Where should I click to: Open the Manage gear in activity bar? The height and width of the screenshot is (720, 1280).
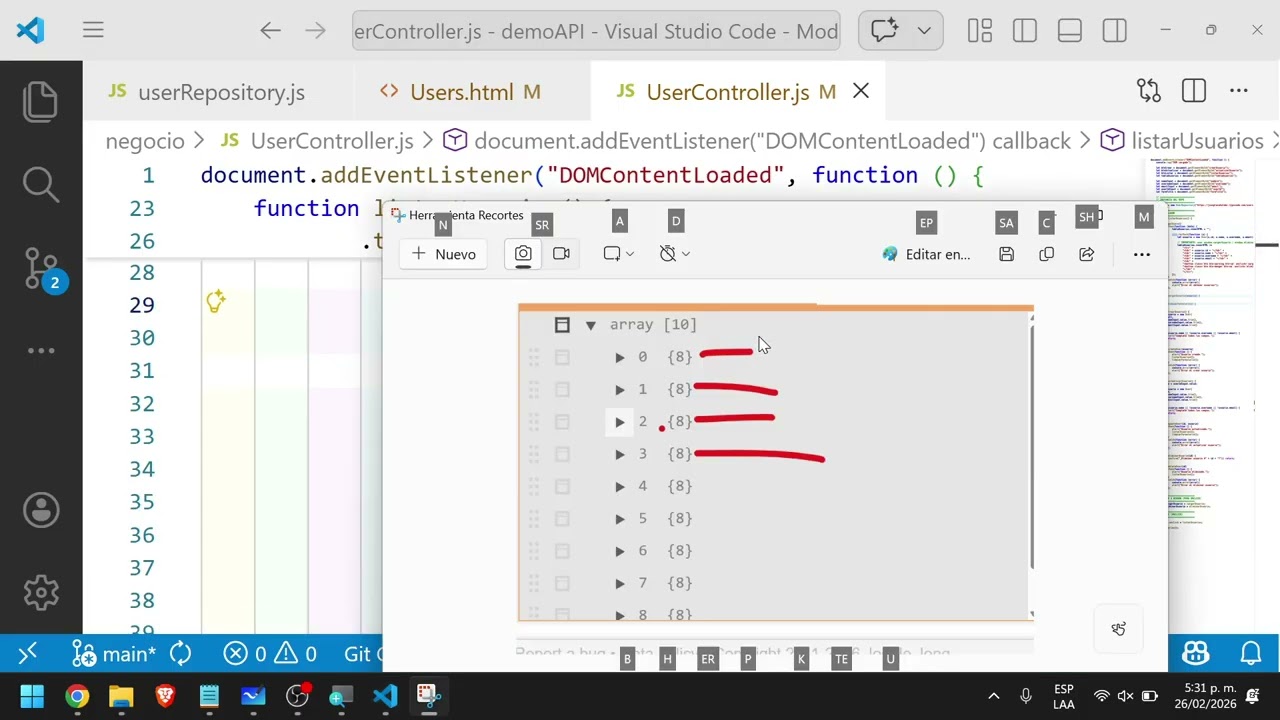[41, 592]
